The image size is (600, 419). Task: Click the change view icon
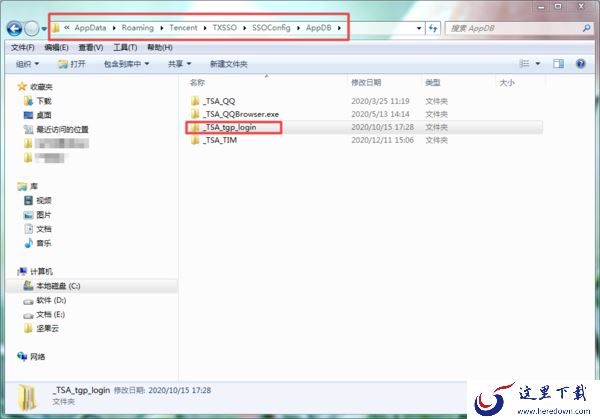coord(524,64)
